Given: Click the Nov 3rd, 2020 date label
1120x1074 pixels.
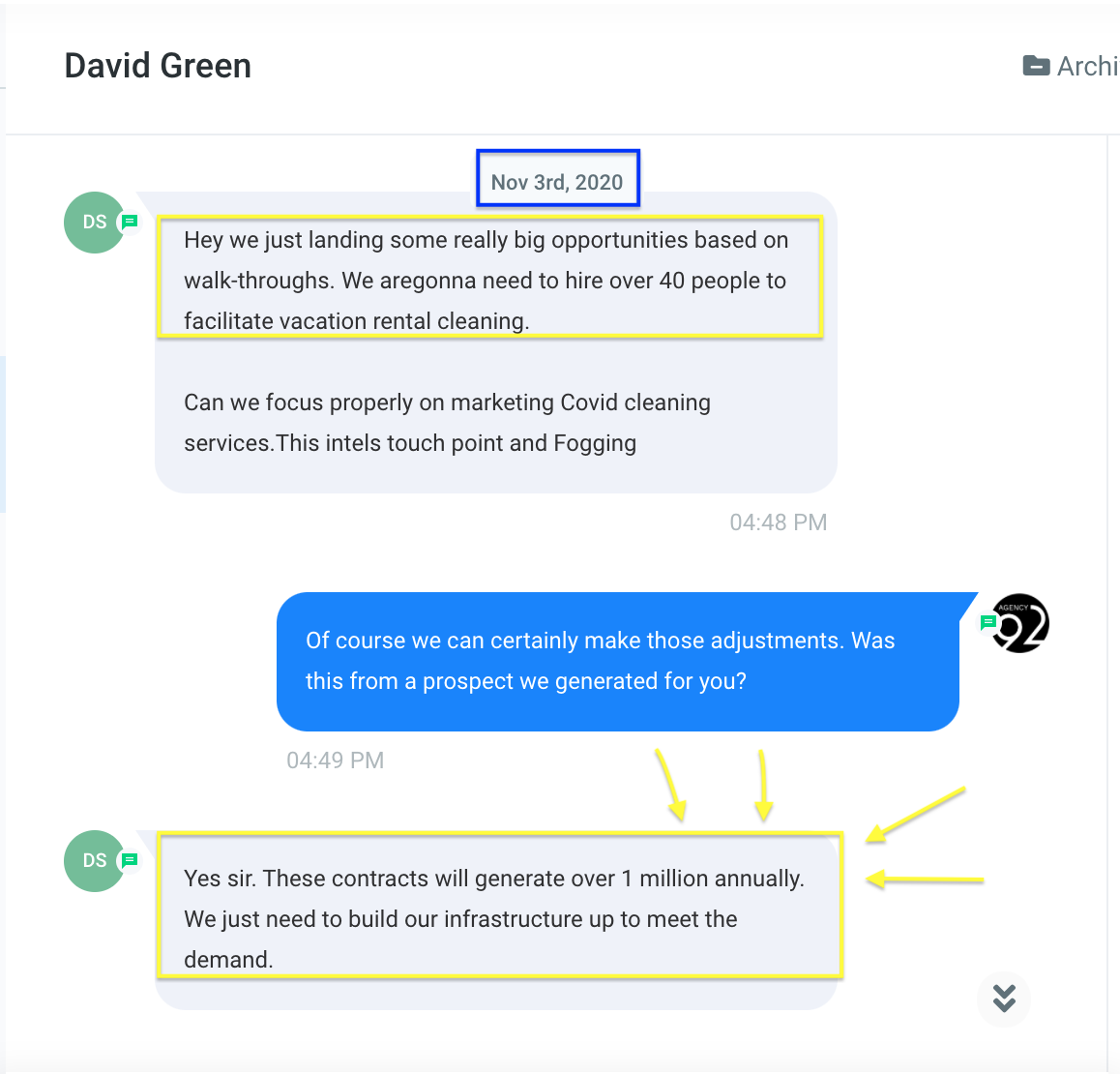Looking at the screenshot, I should [x=557, y=182].
